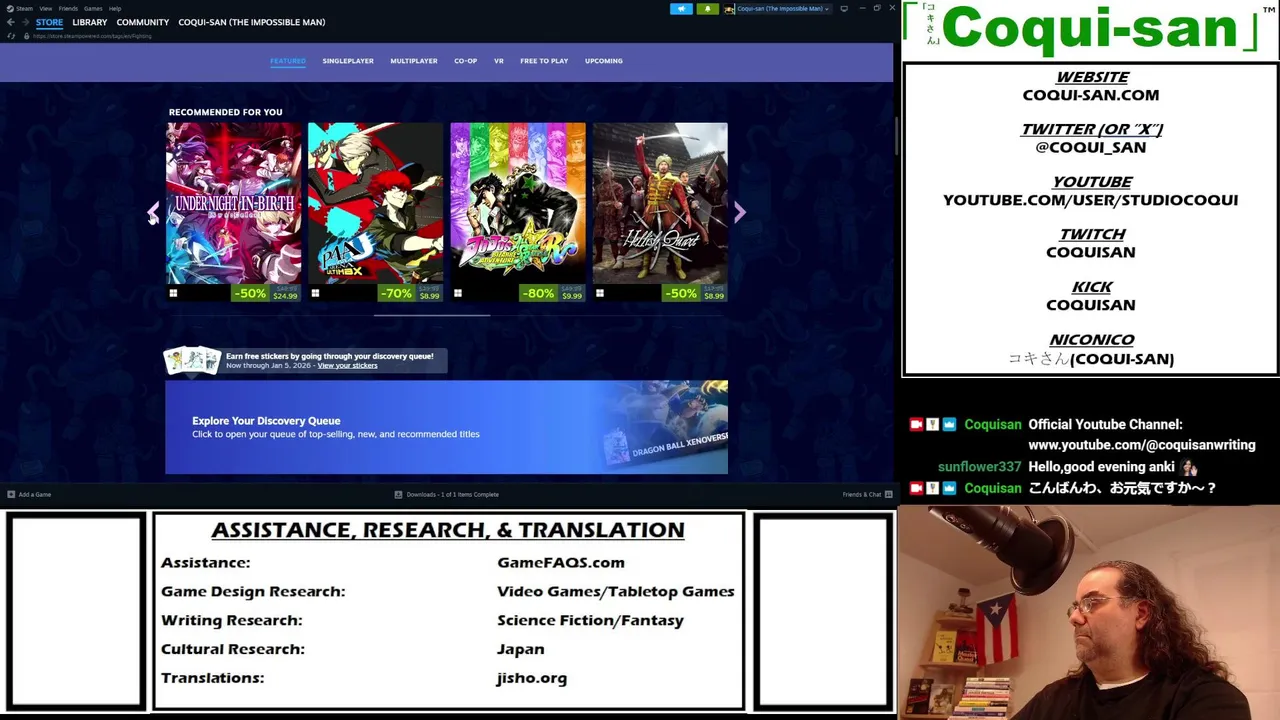Click Windows icon under Hellish Quart card
1280x720 pixels.
pos(600,293)
